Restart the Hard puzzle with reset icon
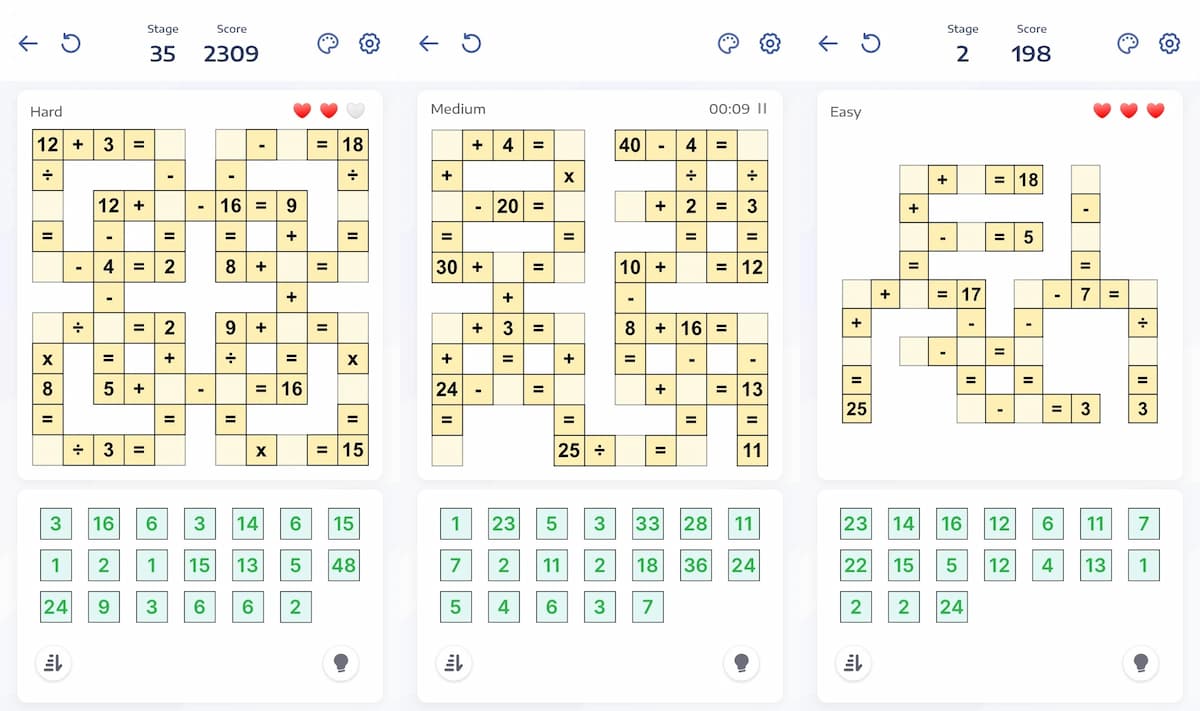The height and width of the screenshot is (711, 1200). click(71, 43)
